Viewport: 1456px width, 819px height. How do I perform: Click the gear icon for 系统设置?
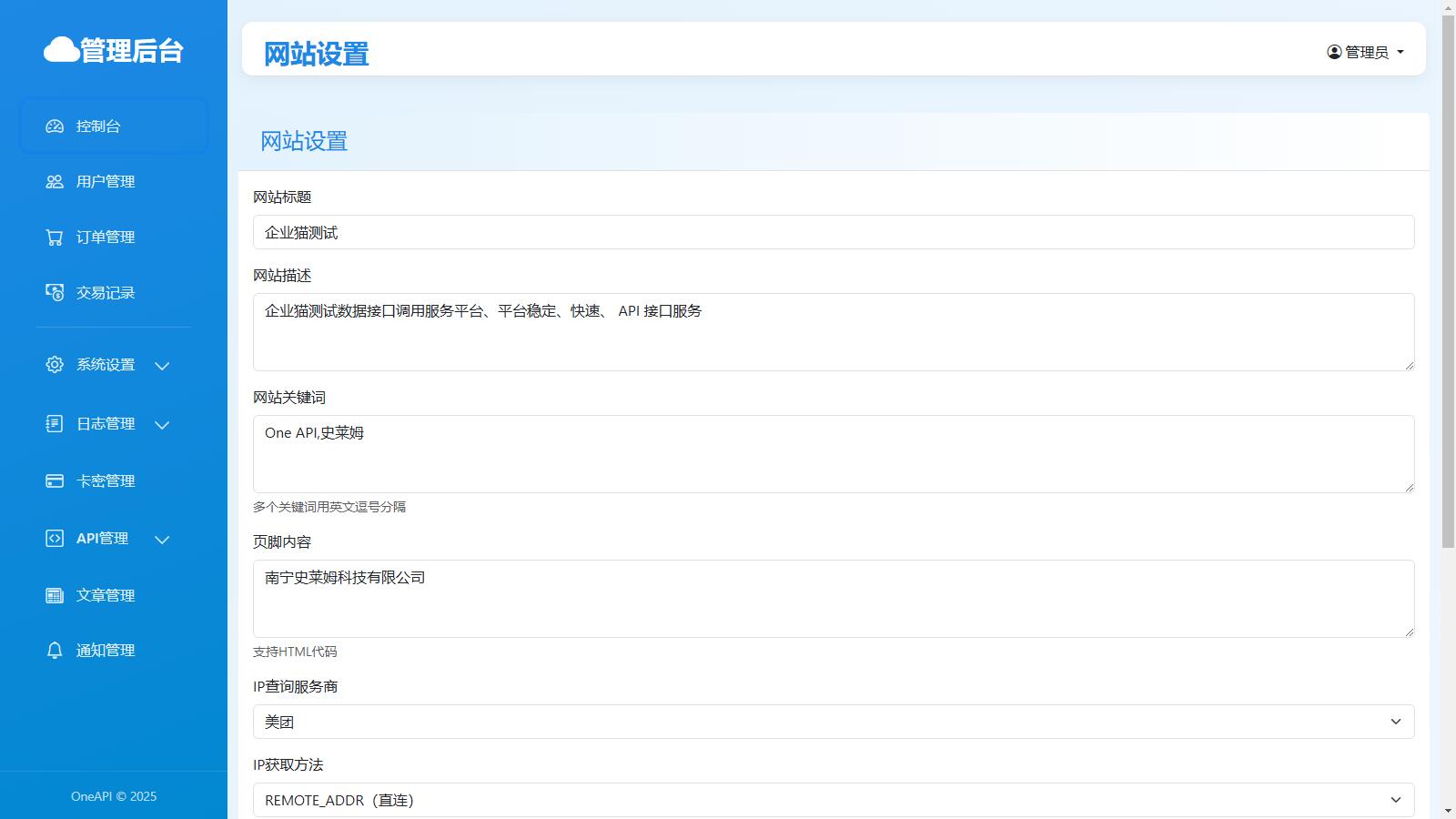coord(55,365)
